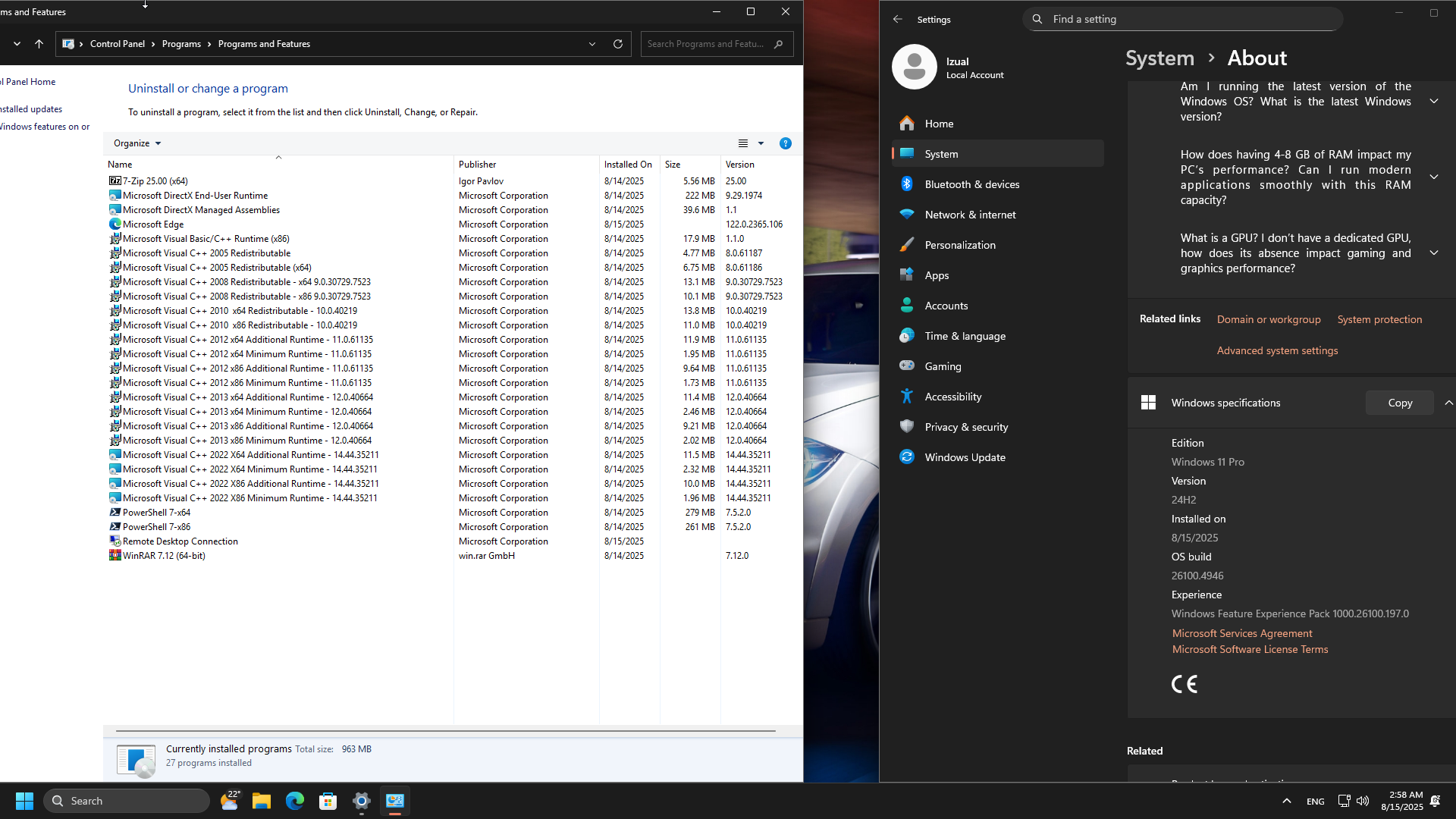Click the Izual account avatar

[915, 67]
